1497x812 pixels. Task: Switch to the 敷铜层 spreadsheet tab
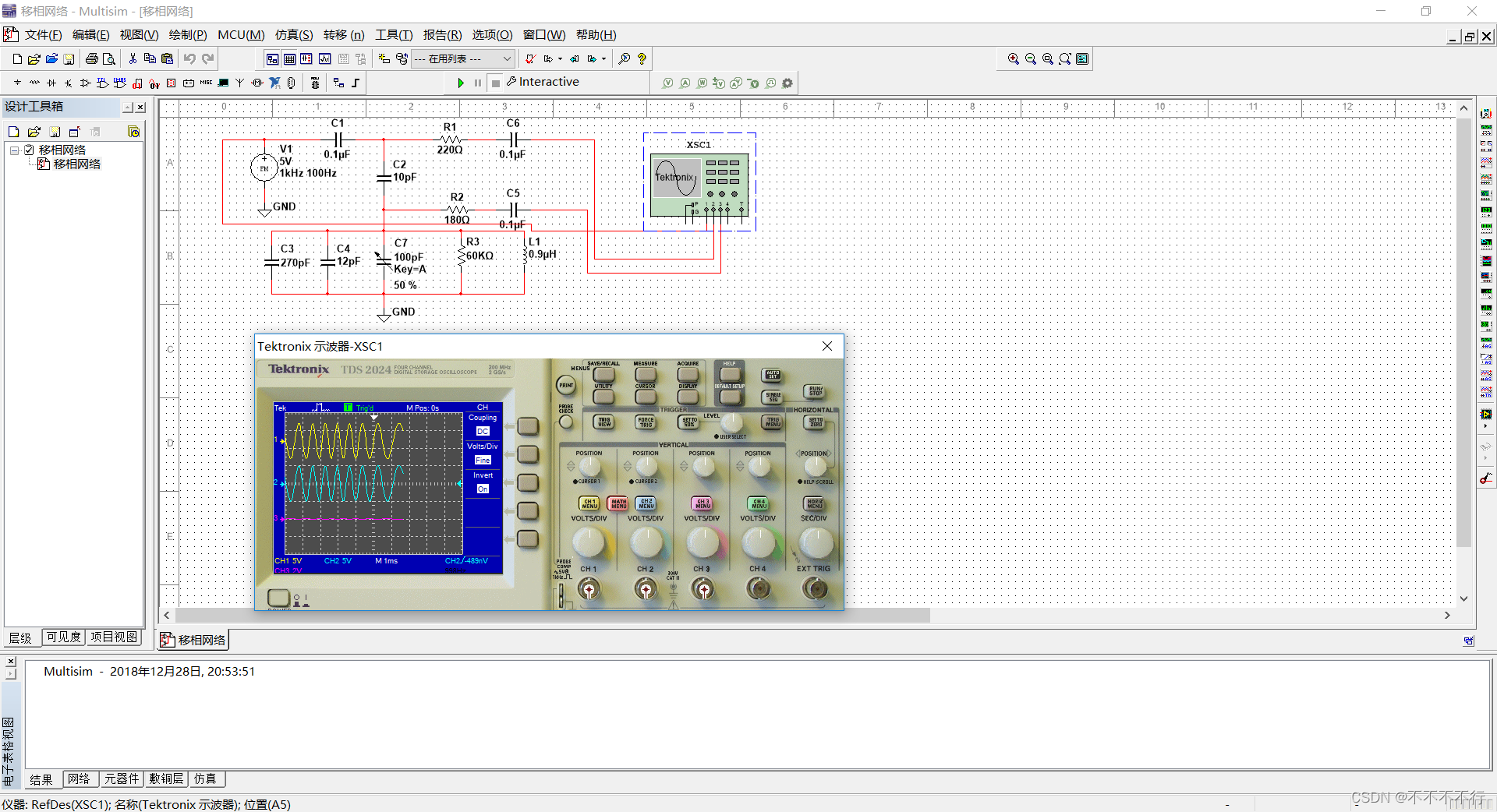click(166, 779)
